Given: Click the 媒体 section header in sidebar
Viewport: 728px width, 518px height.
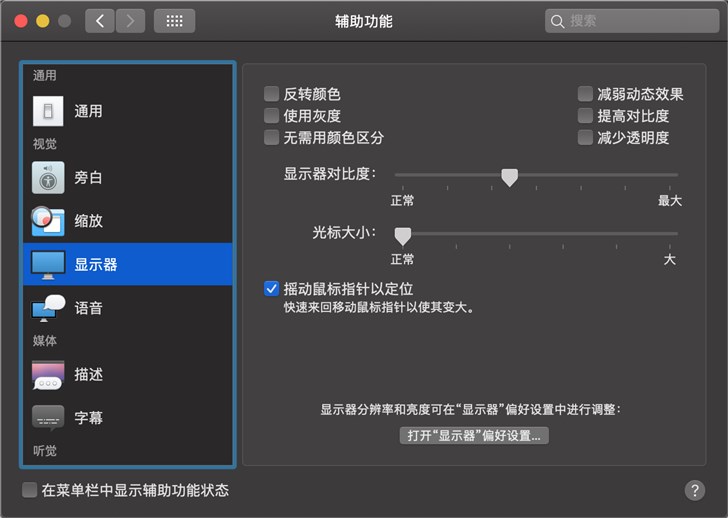Looking at the screenshot, I should tap(45, 341).
